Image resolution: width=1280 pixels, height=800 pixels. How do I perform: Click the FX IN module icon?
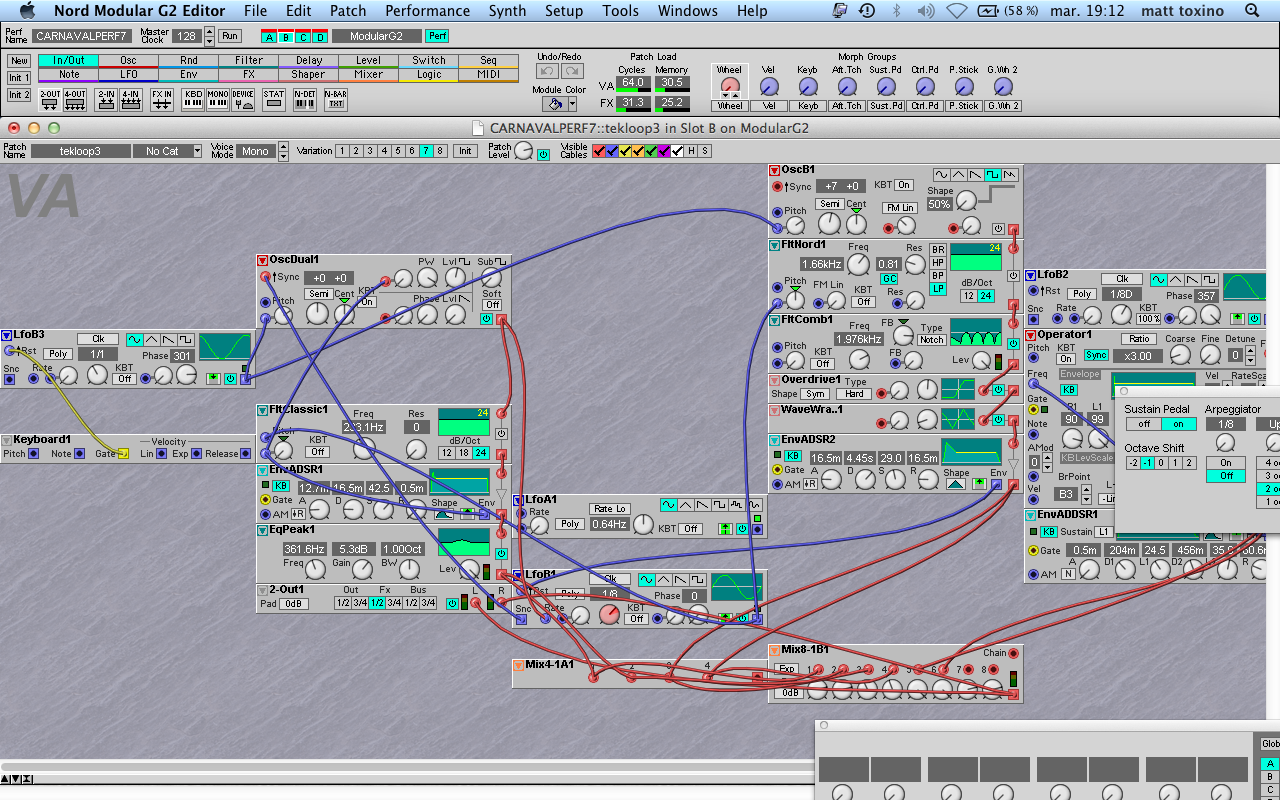pyautogui.click(x=162, y=100)
